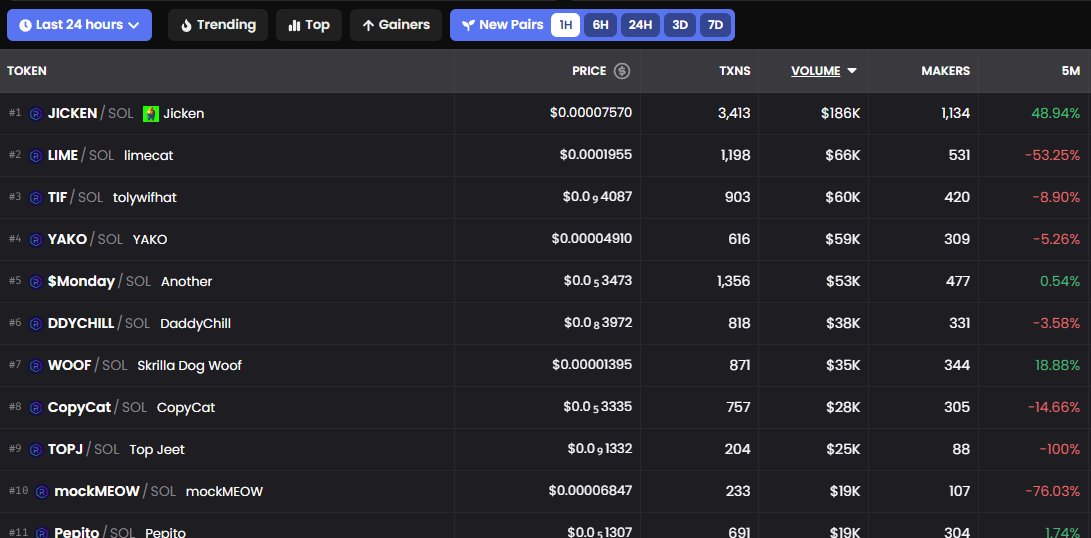Click CopyCat's -14.66% change
1091x538 pixels.
tap(1053, 407)
